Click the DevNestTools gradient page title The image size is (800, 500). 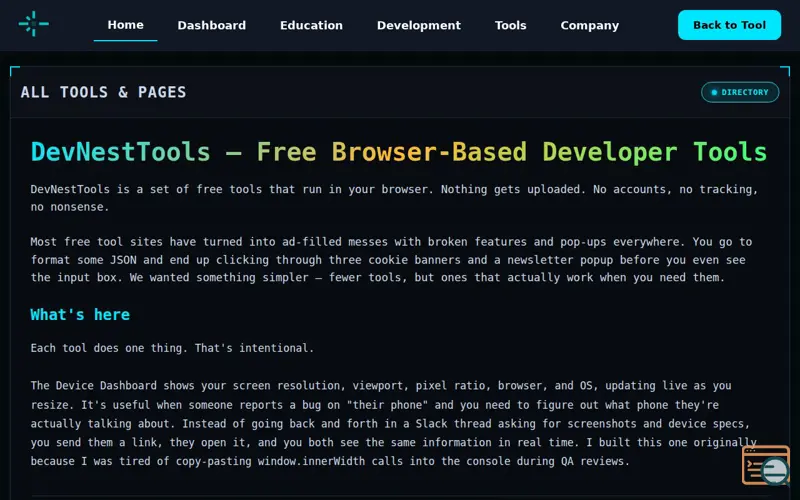[398, 152]
